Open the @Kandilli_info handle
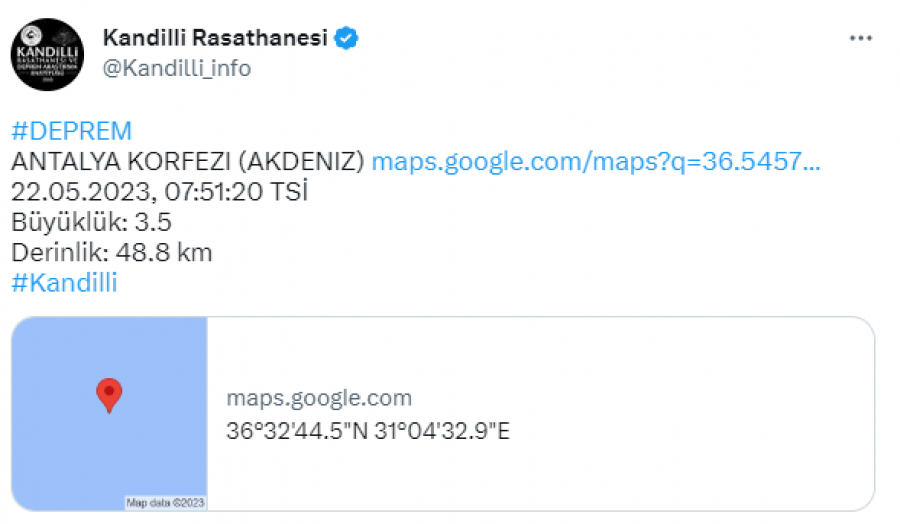 [177, 68]
